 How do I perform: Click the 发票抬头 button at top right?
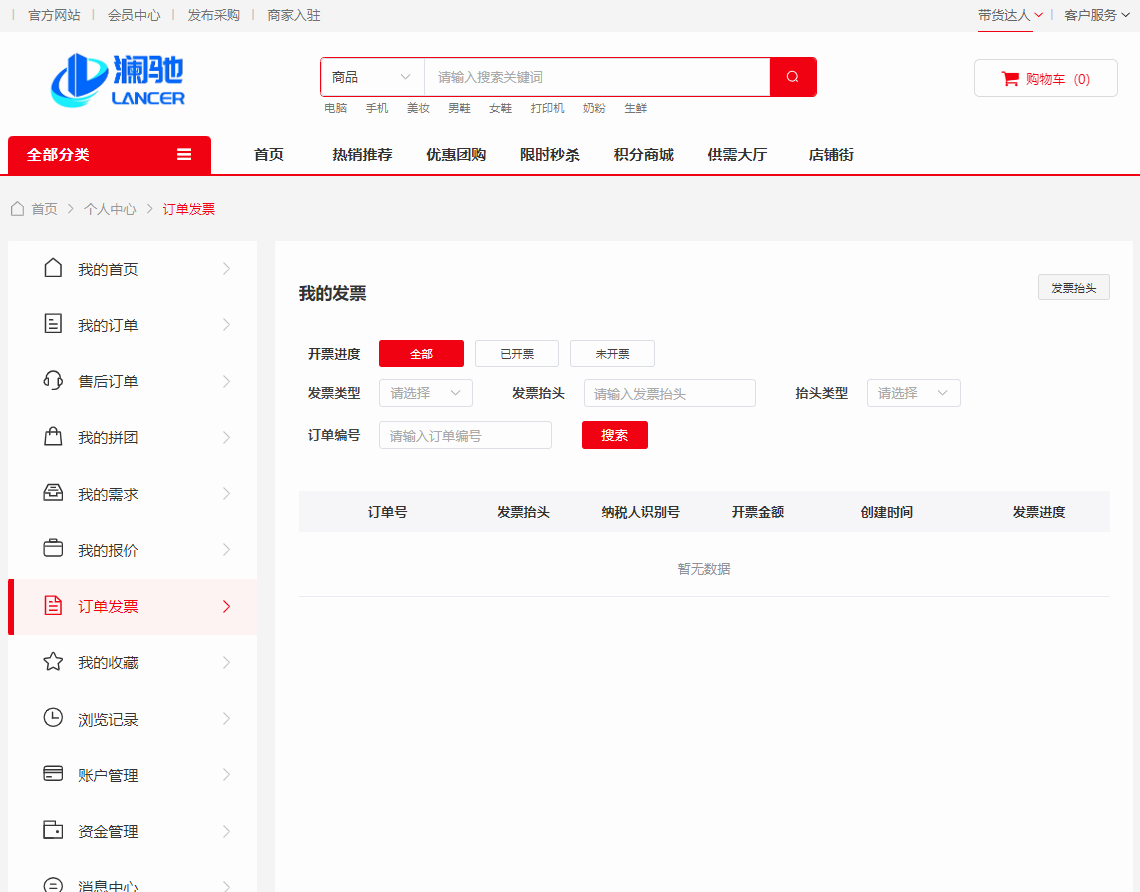click(x=1073, y=288)
